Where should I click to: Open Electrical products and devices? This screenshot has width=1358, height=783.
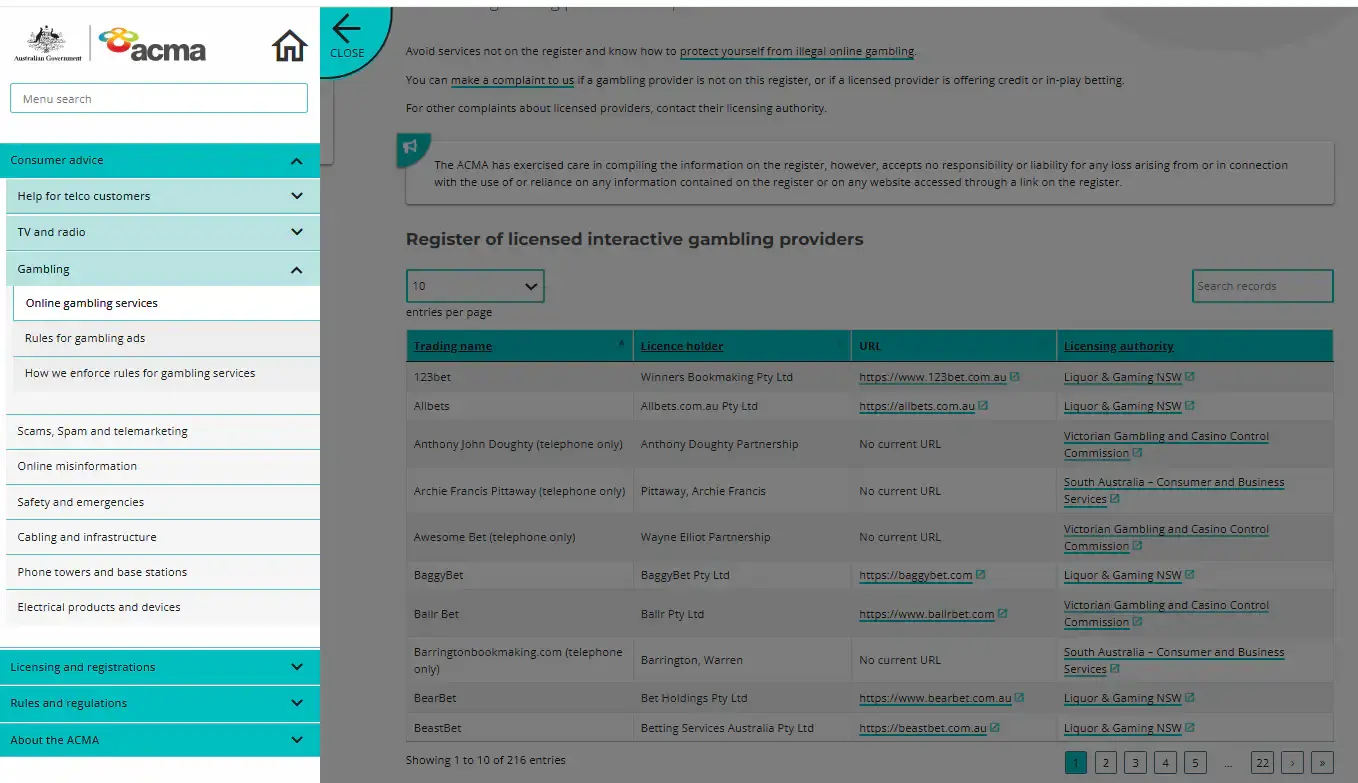163,607
